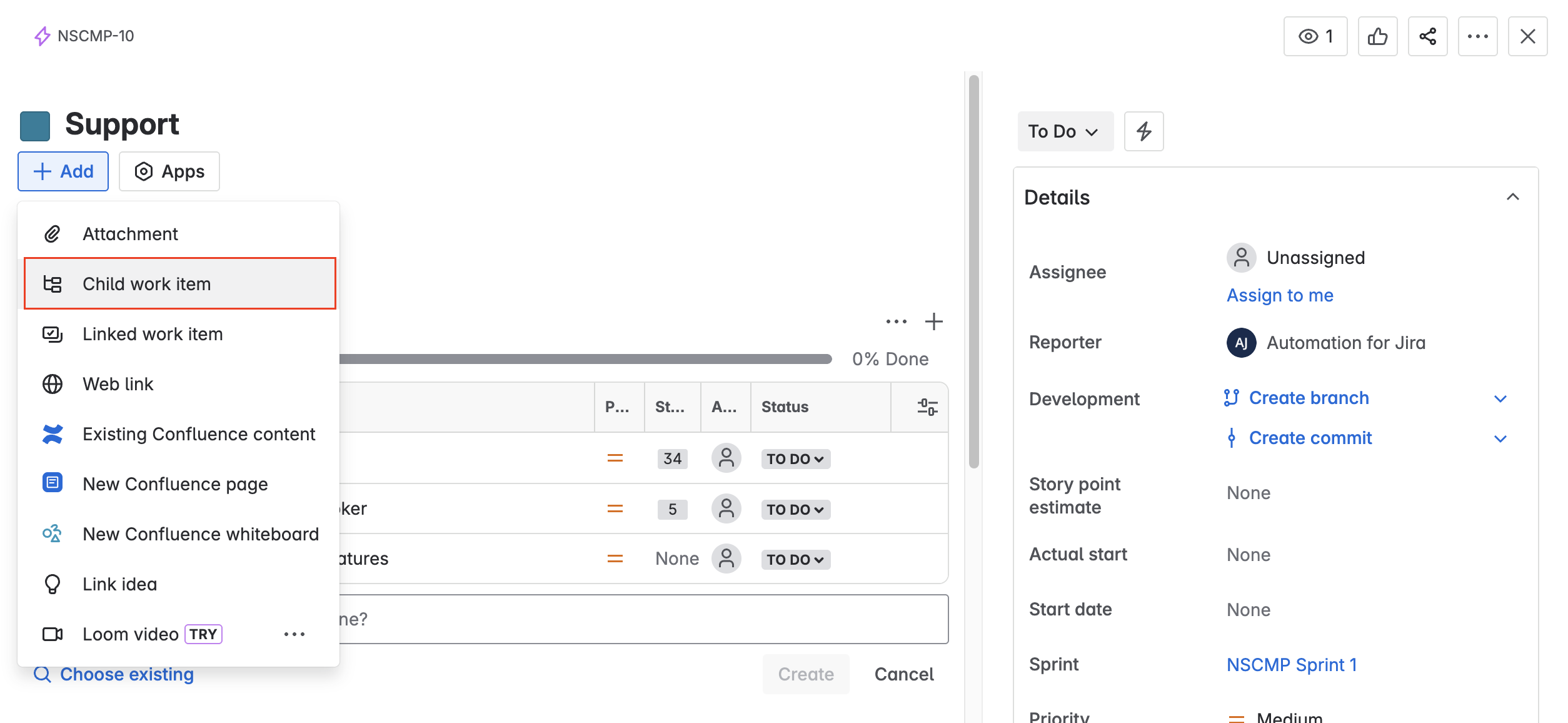Click the thumbs-up vote icon
The image size is (1568, 723).
click(x=1377, y=36)
